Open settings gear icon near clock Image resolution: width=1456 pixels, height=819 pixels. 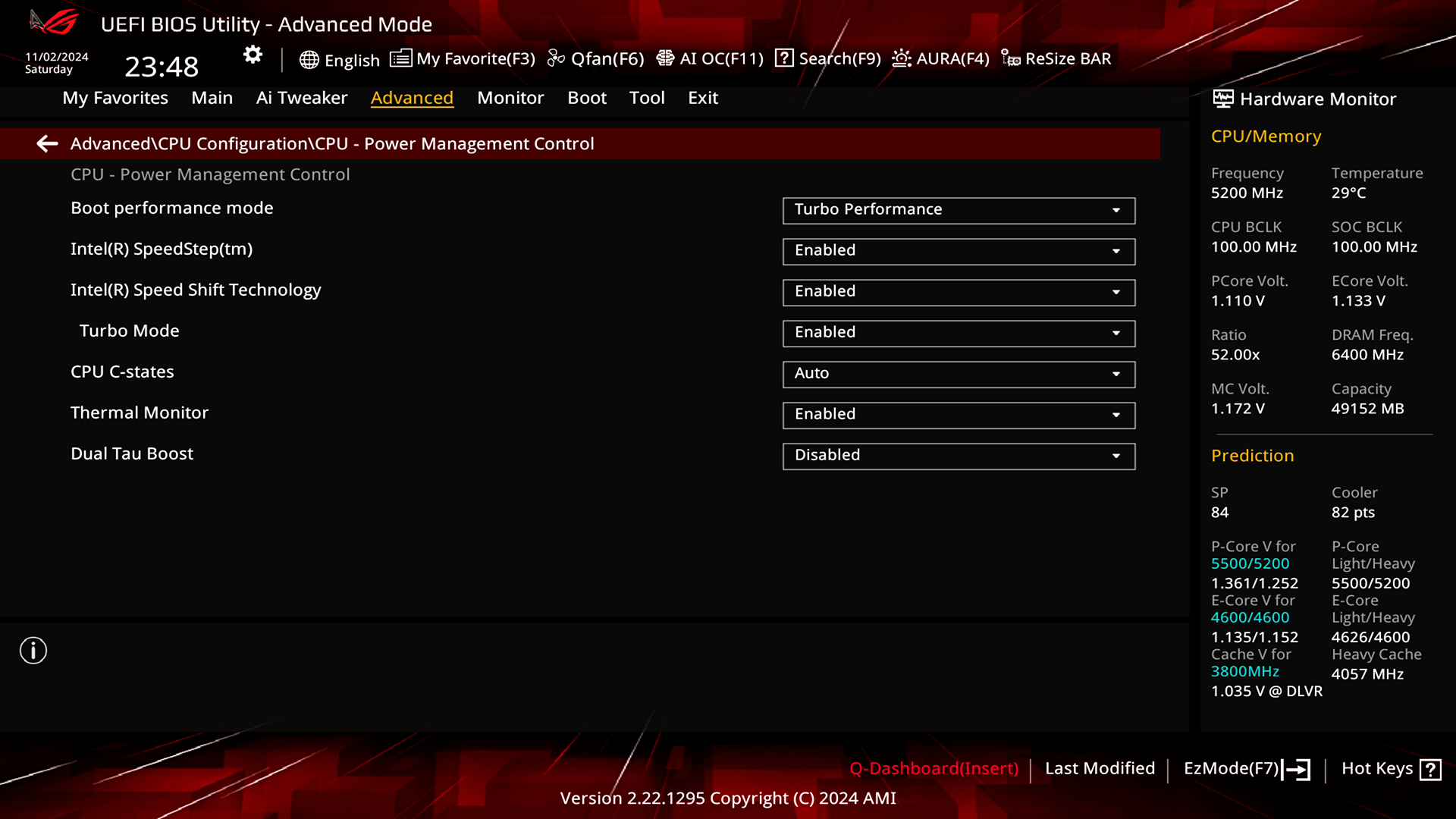point(253,55)
